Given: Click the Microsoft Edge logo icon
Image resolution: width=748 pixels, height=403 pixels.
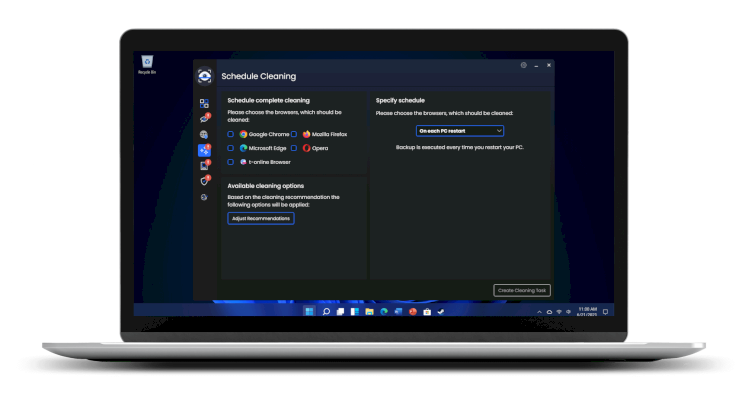Looking at the screenshot, I should 243,148.
